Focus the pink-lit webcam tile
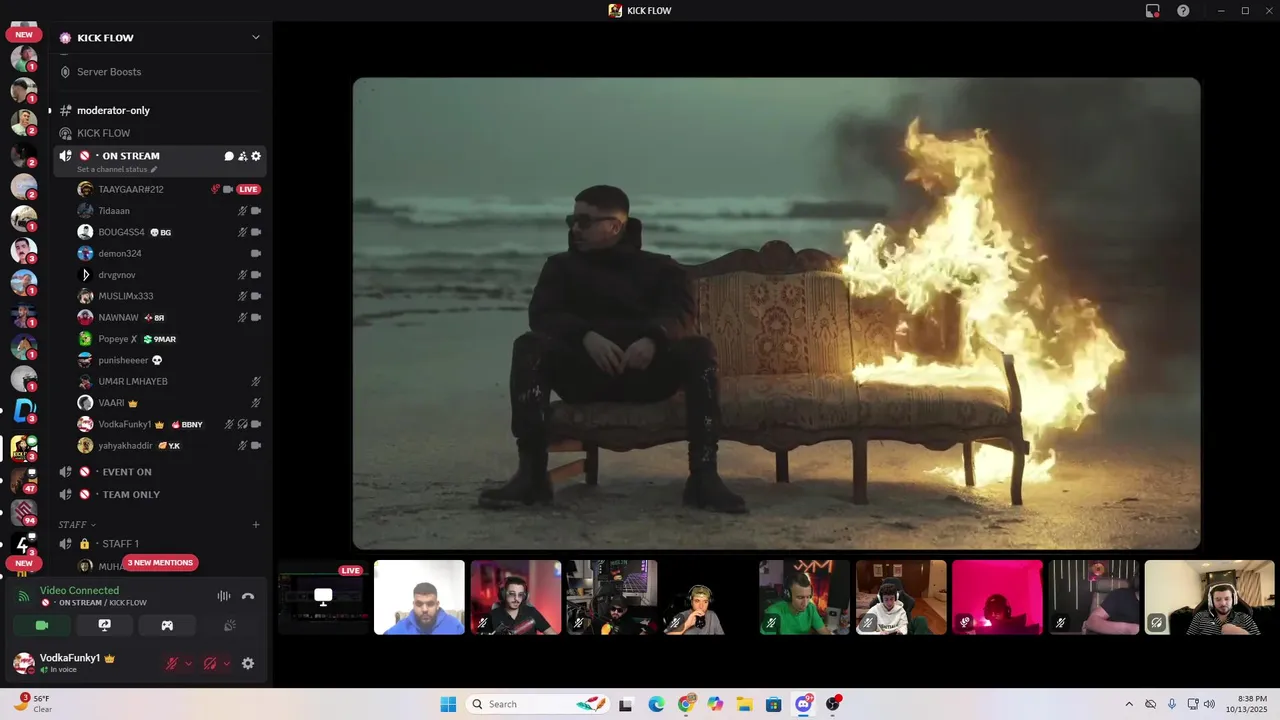The width and height of the screenshot is (1280, 720). (x=997, y=597)
